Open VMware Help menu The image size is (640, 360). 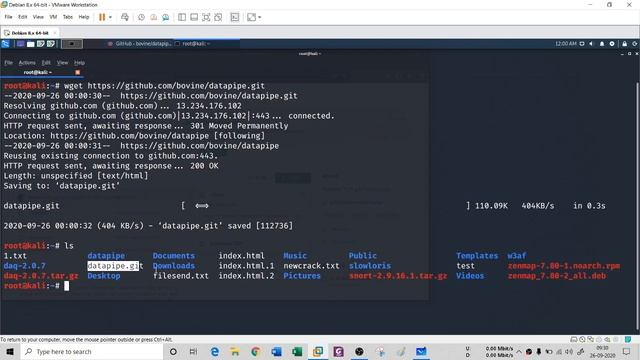coord(84,17)
